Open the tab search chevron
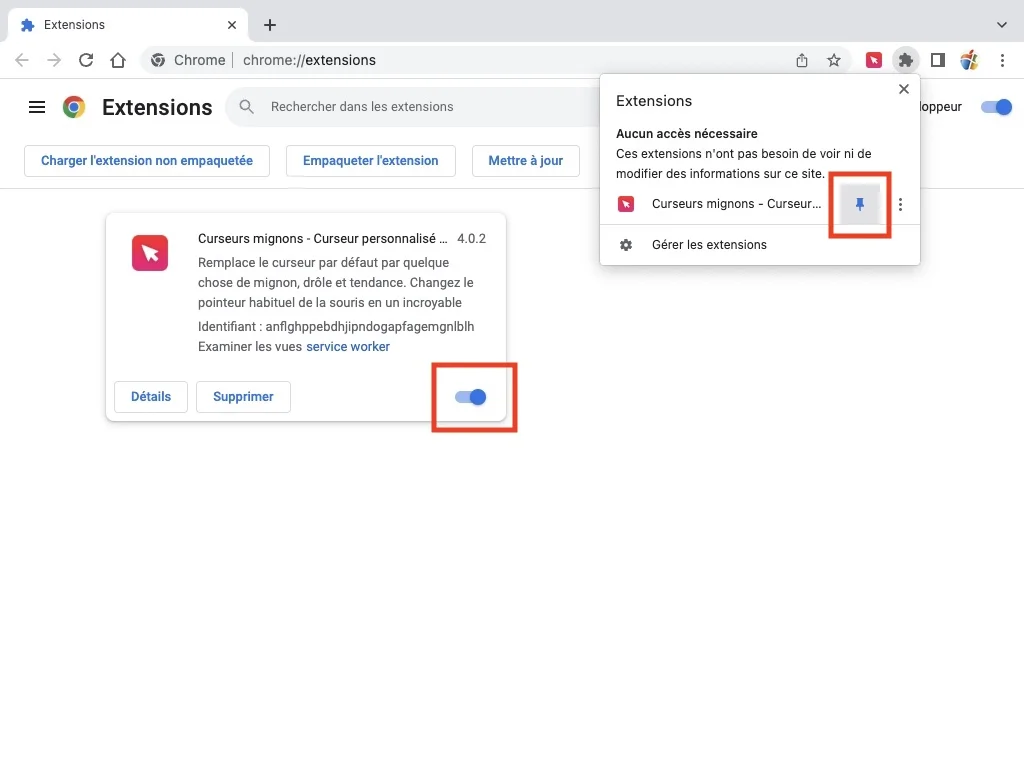The height and width of the screenshot is (768, 1024). click(1001, 24)
